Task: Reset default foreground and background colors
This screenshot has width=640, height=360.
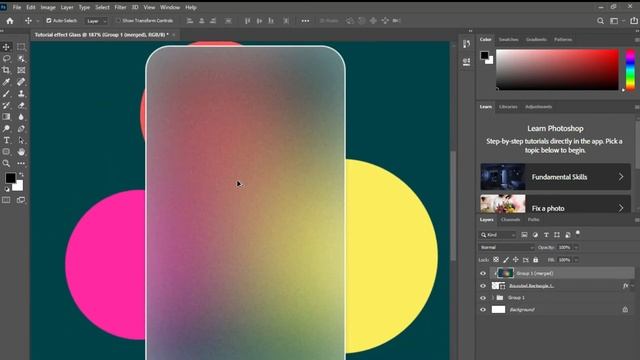Action: point(7,189)
